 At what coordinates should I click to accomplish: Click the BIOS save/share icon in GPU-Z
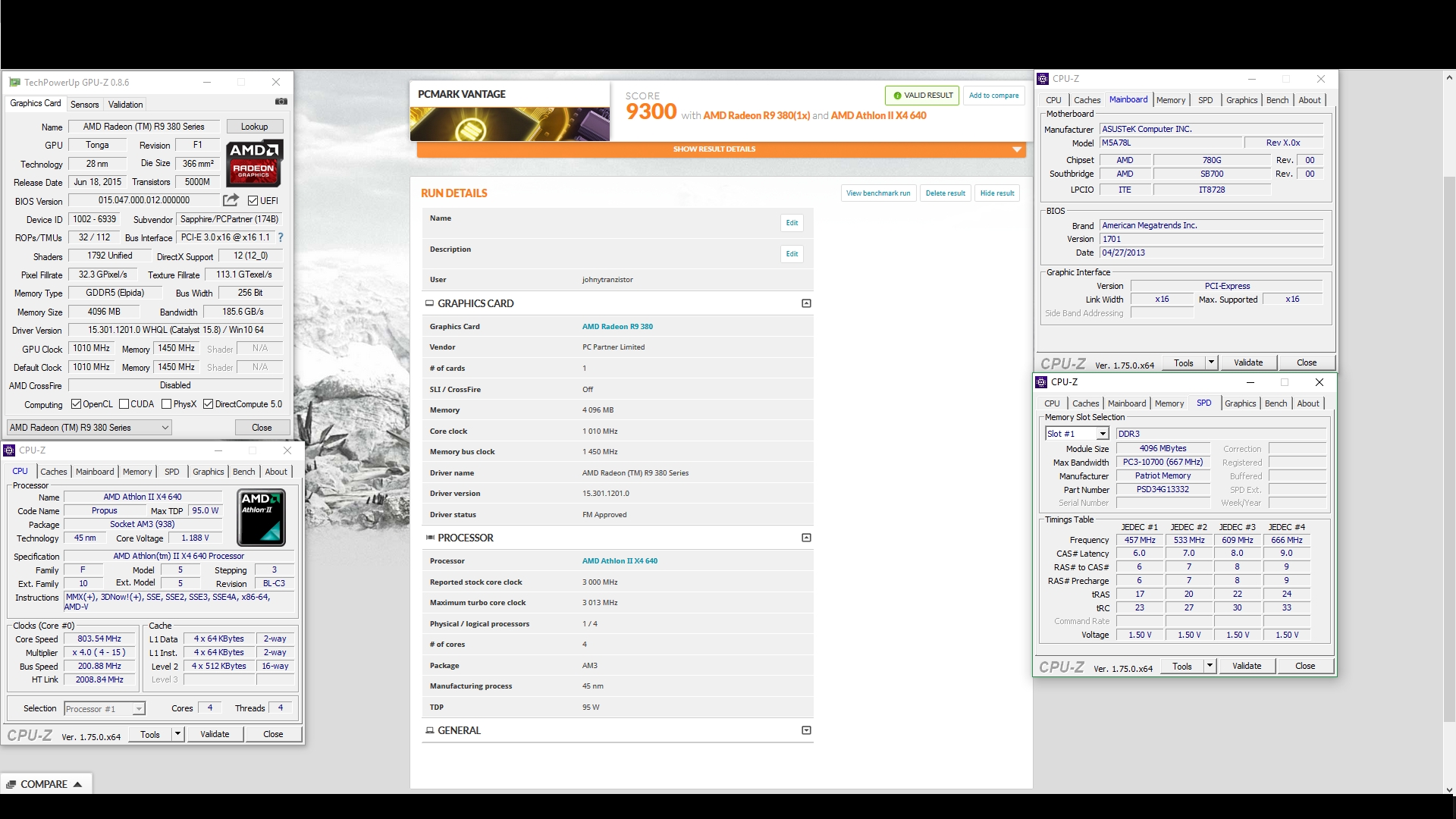point(231,200)
